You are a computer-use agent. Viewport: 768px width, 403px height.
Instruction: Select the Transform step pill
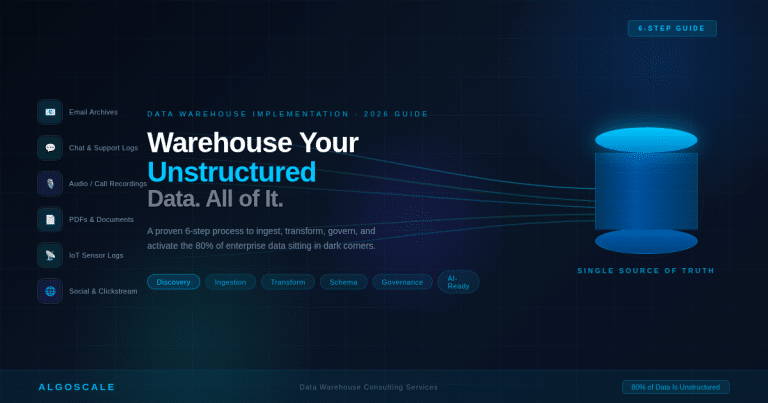pyautogui.click(x=288, y=282)
